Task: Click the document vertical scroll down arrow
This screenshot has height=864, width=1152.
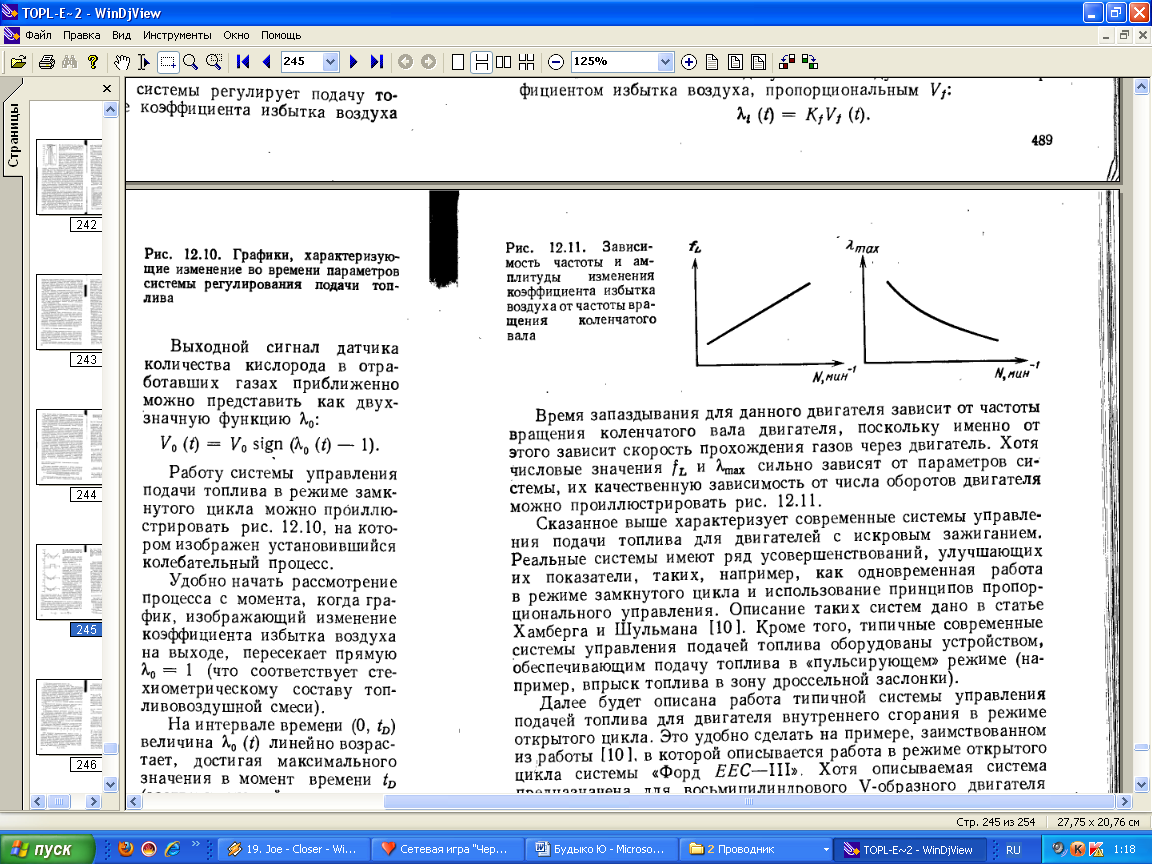Action: [1142, 784]
